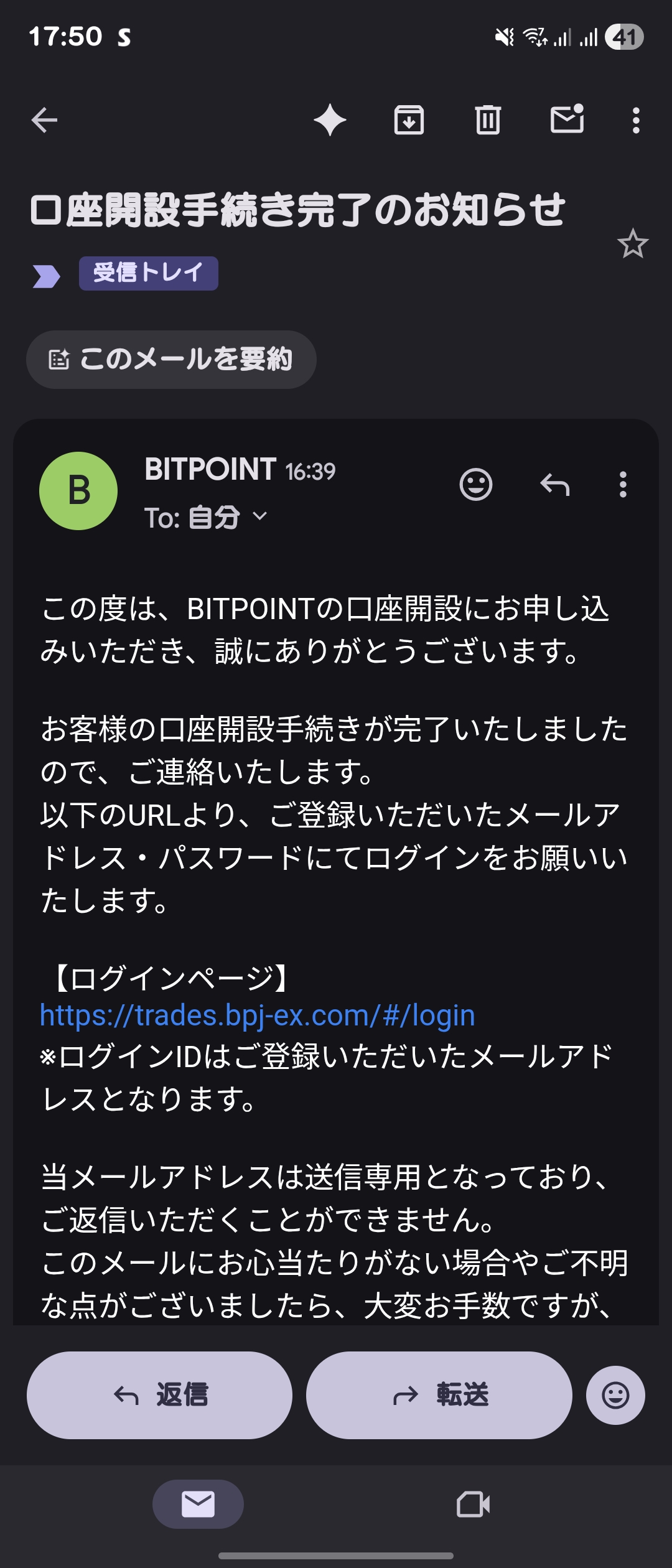
Task: Tap the 返信 reply button
Action: [159, 1395]
